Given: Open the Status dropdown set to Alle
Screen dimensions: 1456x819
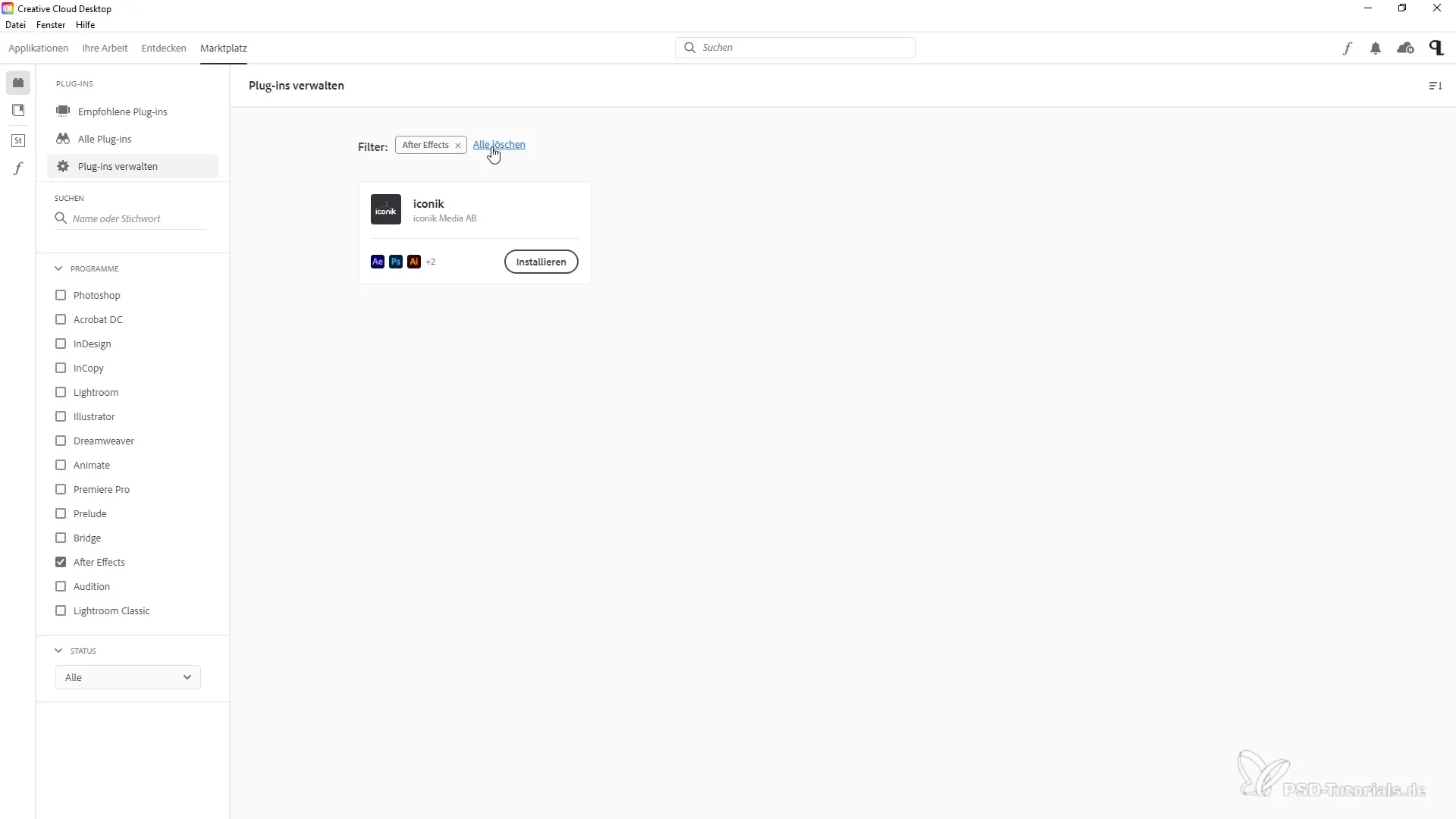Looking at the screenshot, I should (128, 677).
